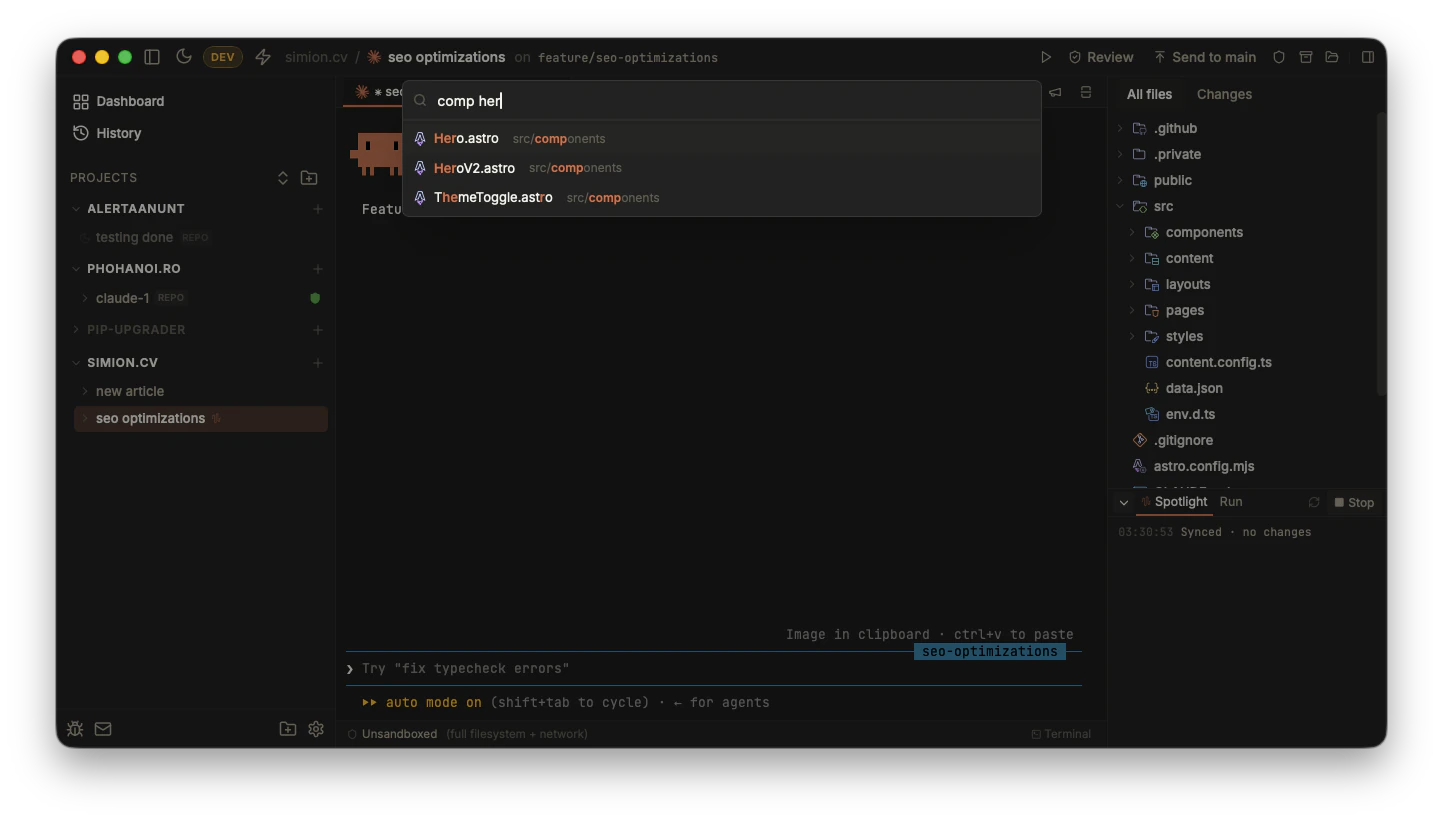Click the new folder icon in sidebar footer
Image resolution: width=1443 pixels, height=822 pixels.
[x=288, y=729]
